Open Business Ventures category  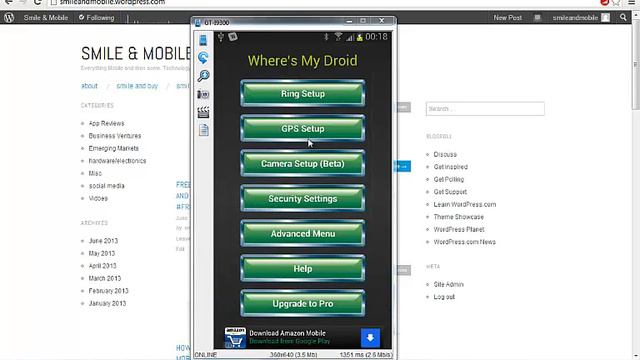115,136
